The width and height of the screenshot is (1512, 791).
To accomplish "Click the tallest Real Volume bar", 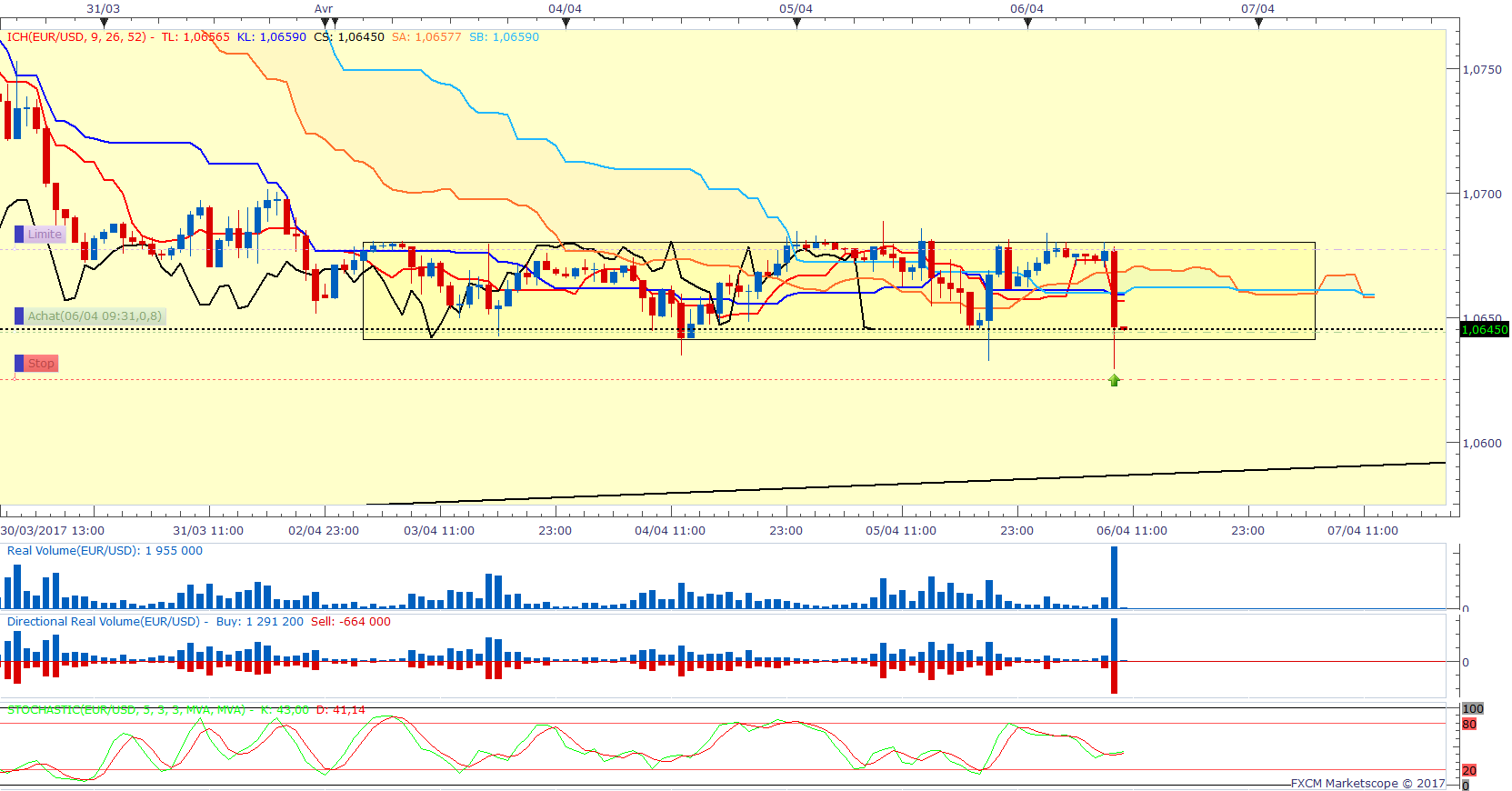I will [x=1114, y=576].
